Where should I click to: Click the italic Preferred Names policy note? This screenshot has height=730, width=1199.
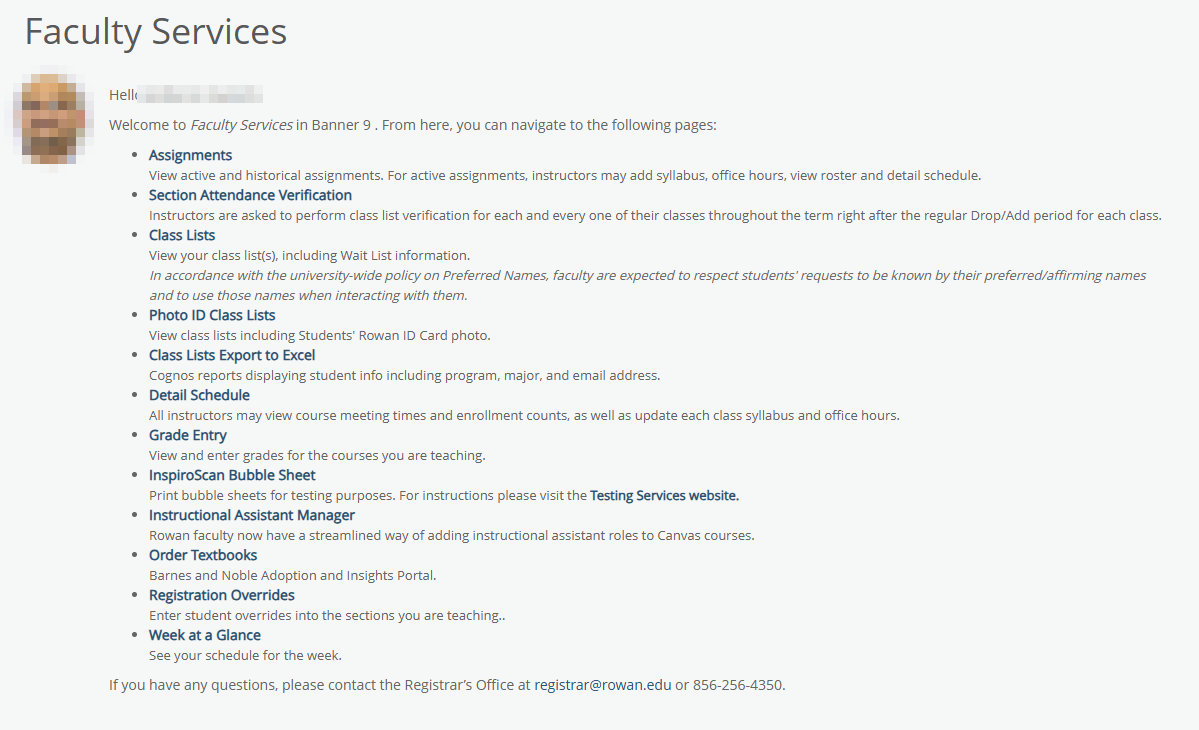(647, 285)
